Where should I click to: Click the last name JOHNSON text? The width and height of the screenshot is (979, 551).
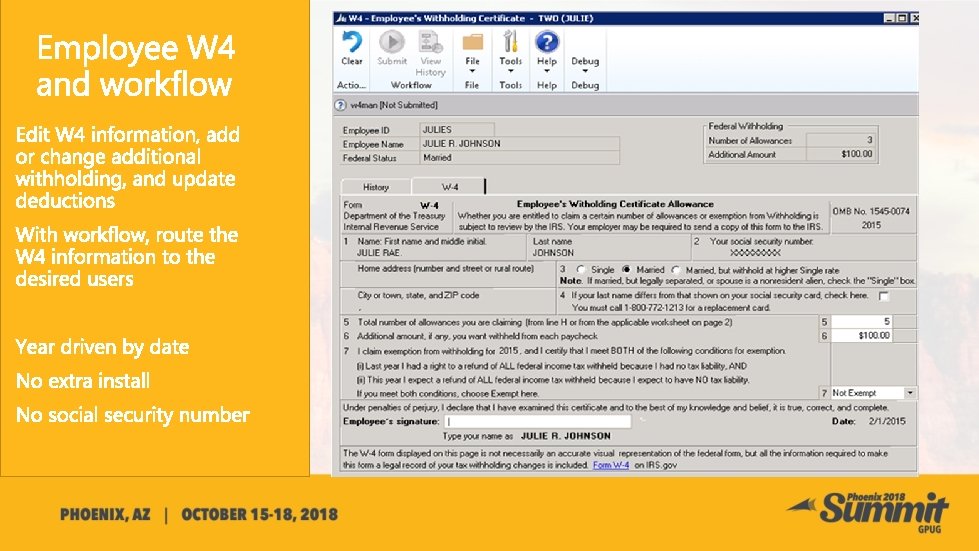pos(553,253)
